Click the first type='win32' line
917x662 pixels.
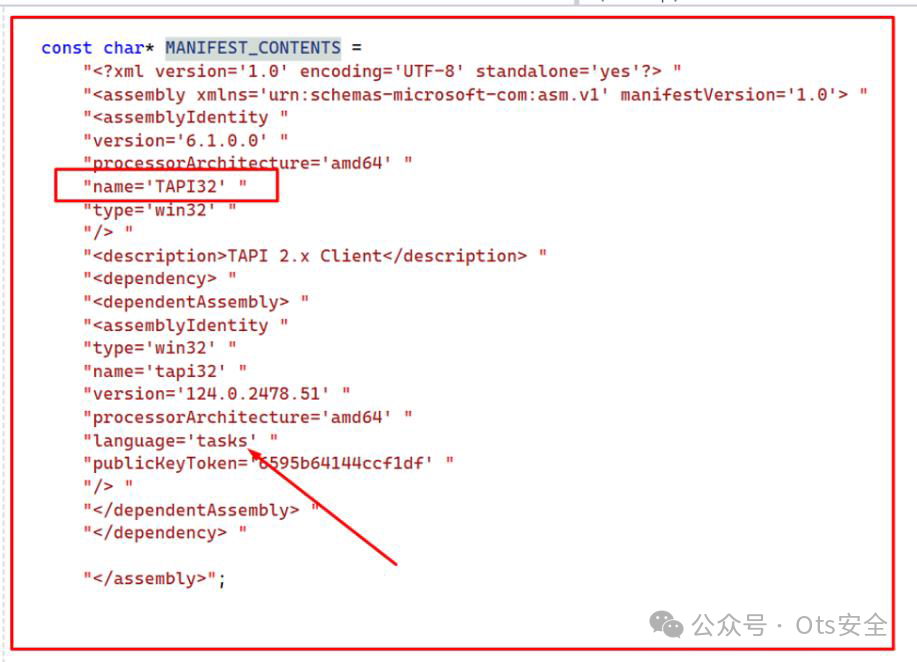(160, 209)
